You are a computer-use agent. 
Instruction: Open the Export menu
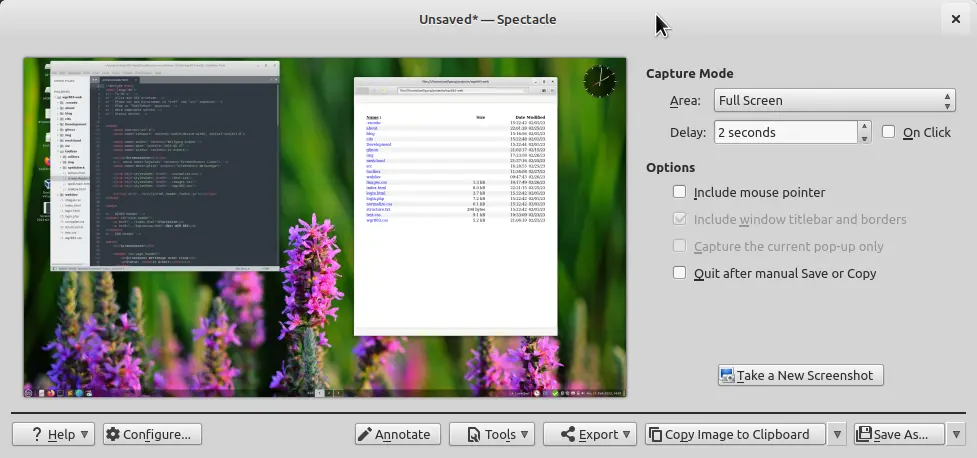click(589, 435)
